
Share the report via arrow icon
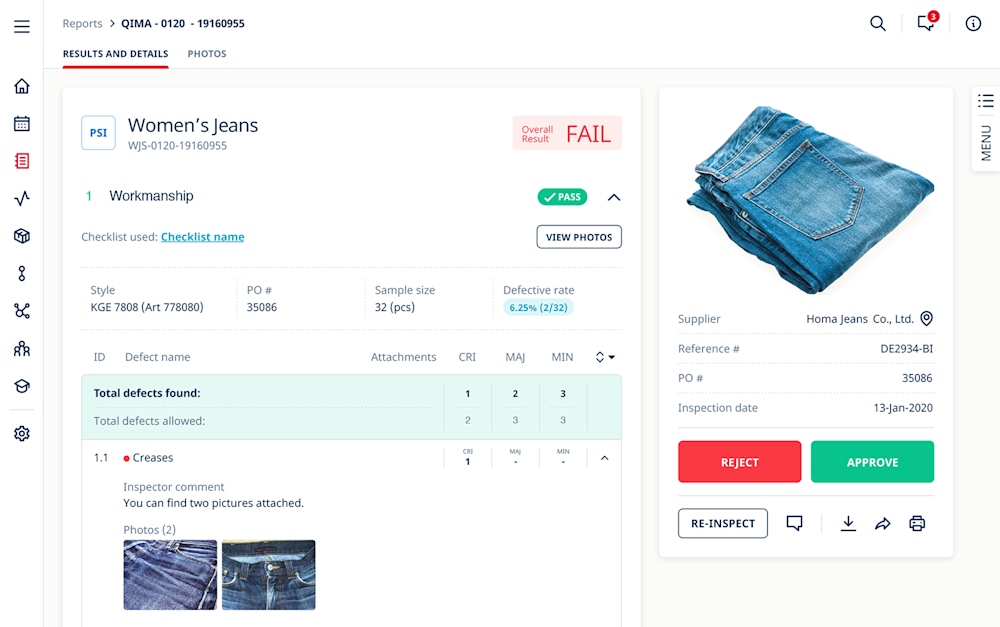pyautogui.click(x=883, y=524)
